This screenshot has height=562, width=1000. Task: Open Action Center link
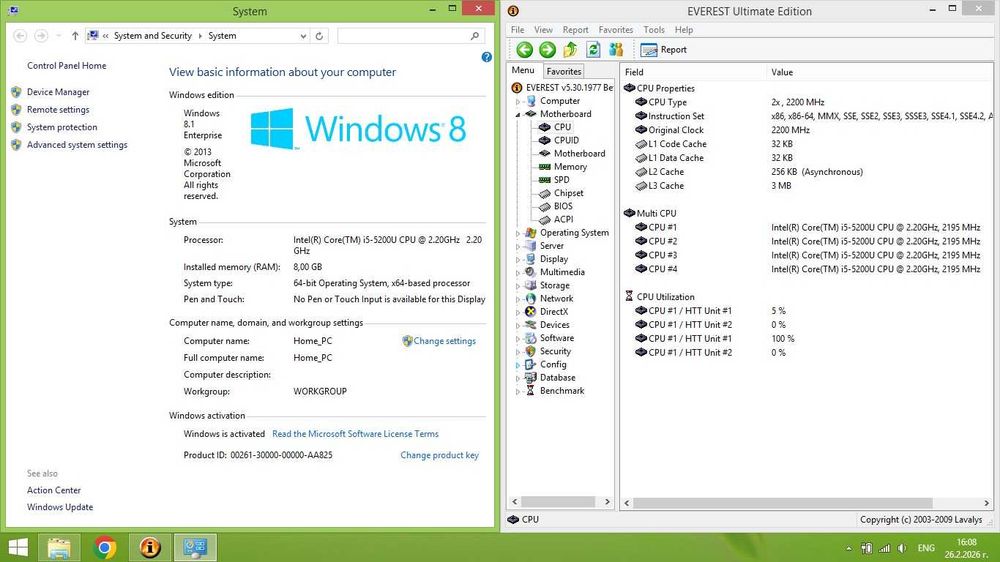tap(54, 491)
